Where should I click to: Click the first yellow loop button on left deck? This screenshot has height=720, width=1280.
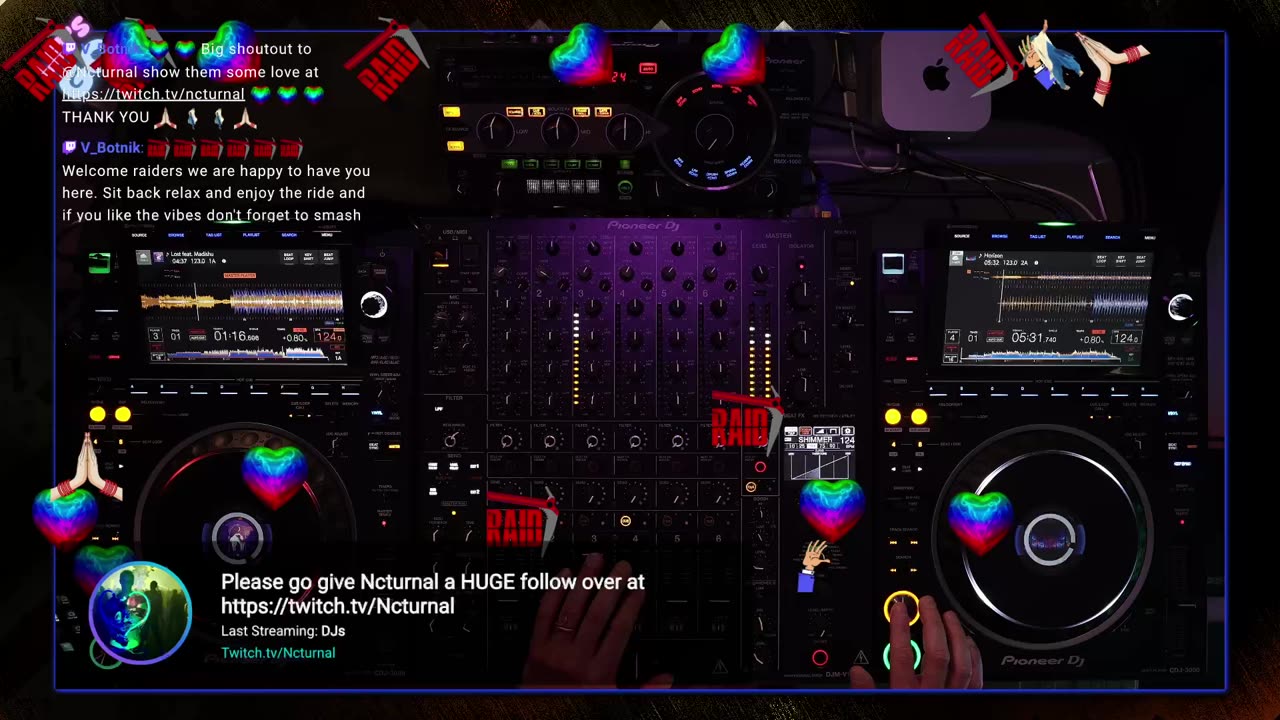click(x=97, y=414)
